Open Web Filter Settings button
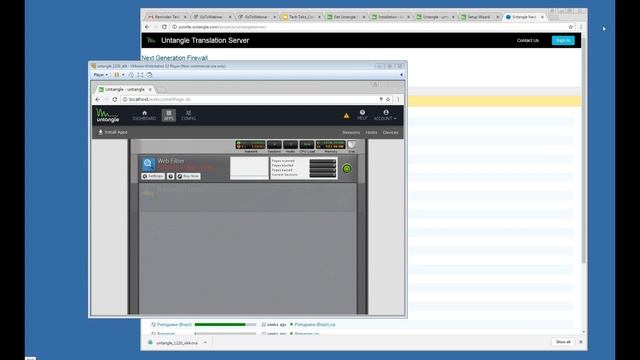Viewport: 640px width, 360px height. (x=153, y=176)
